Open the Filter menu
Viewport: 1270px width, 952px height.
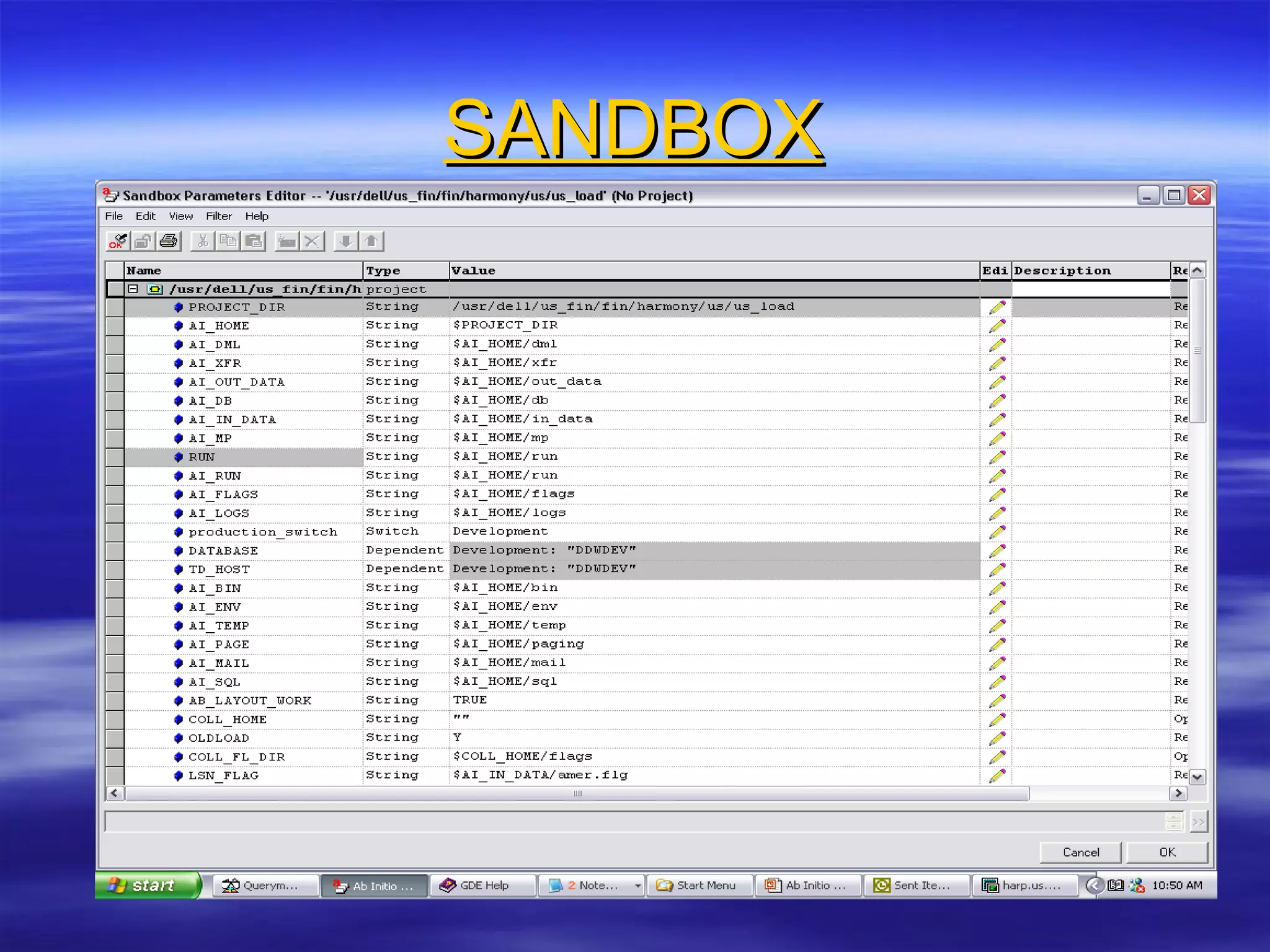(x=219, y=216)
